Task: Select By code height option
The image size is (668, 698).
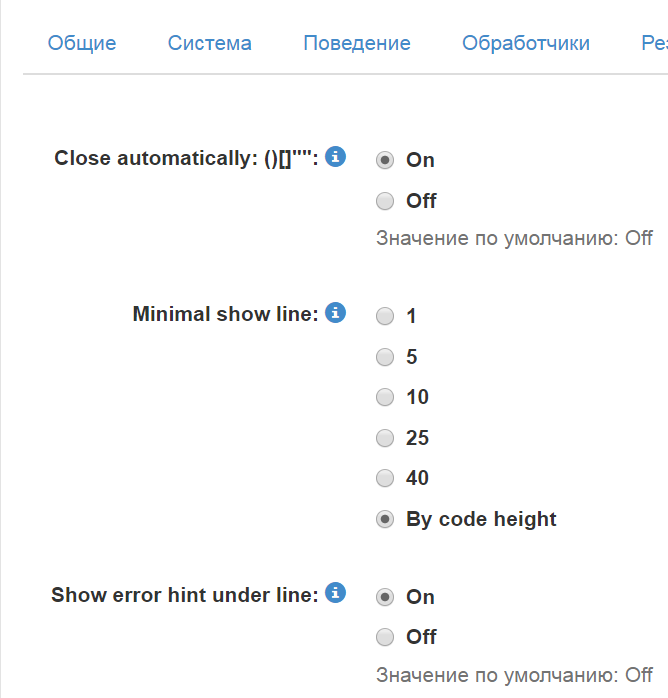Action: (x=385, y=519)
